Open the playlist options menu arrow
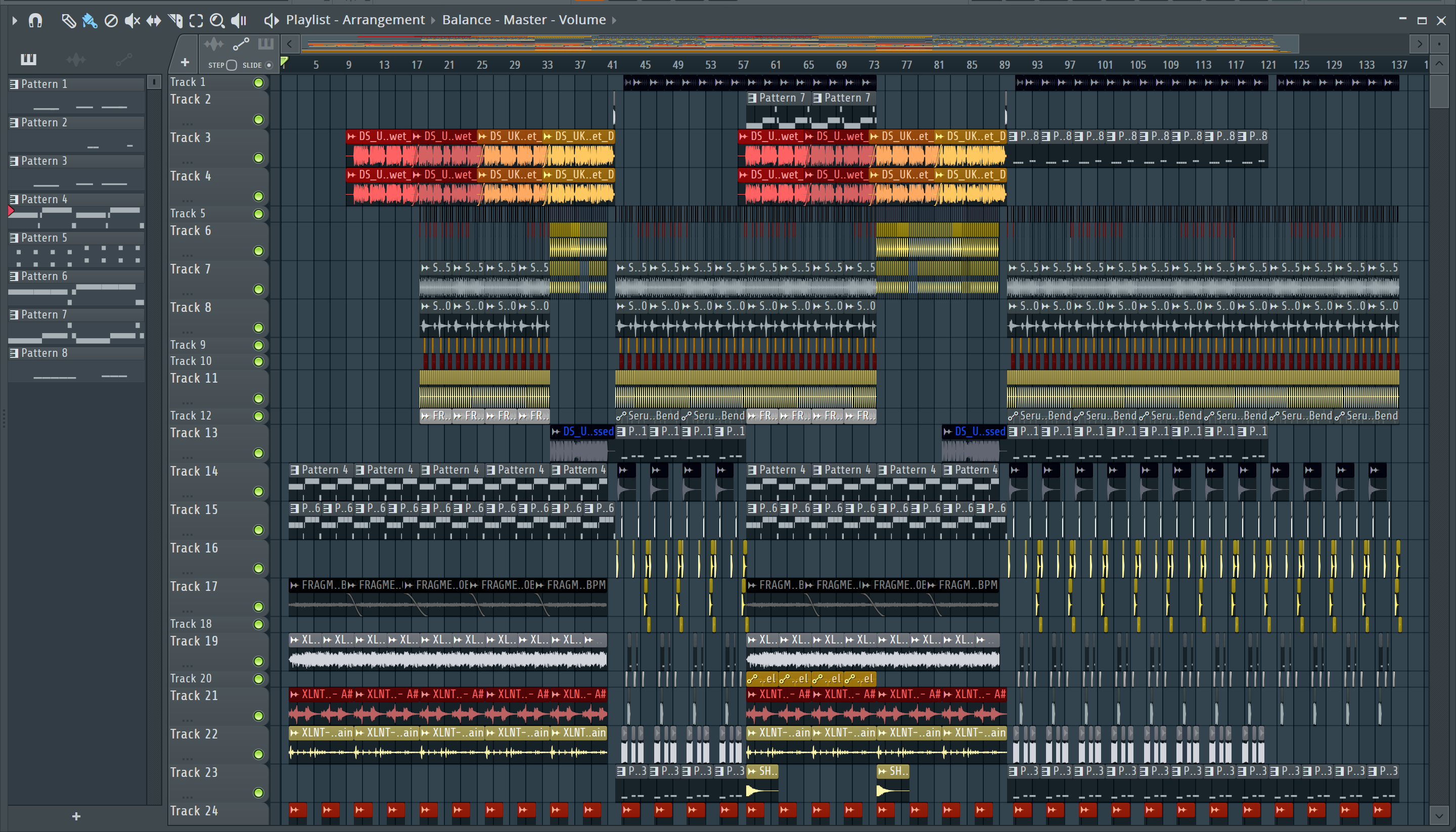 15,21
